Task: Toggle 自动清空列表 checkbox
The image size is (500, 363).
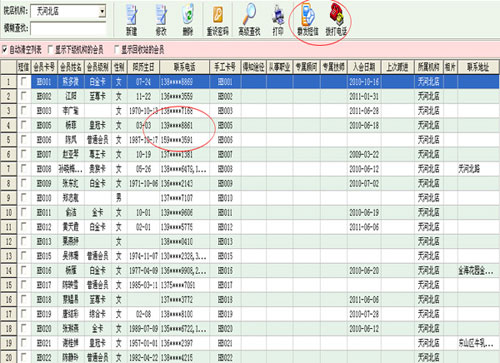Action: coord(5,50)
